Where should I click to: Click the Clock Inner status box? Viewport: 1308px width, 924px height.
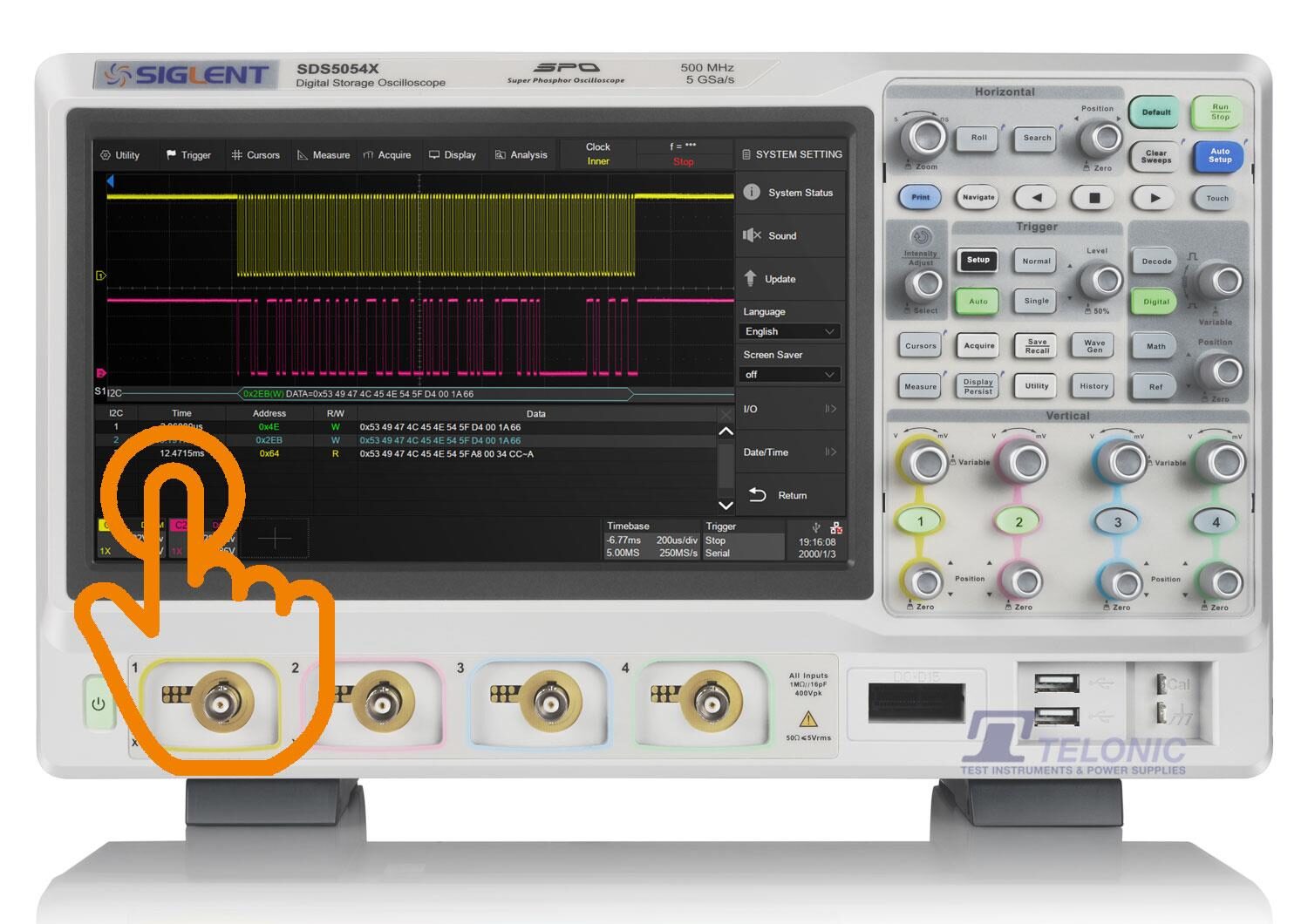[x=598, y=153]
